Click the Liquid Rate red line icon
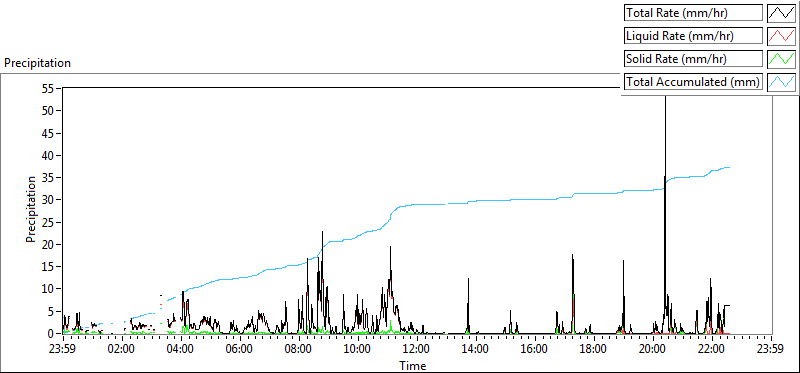 (x=781, y=36)
